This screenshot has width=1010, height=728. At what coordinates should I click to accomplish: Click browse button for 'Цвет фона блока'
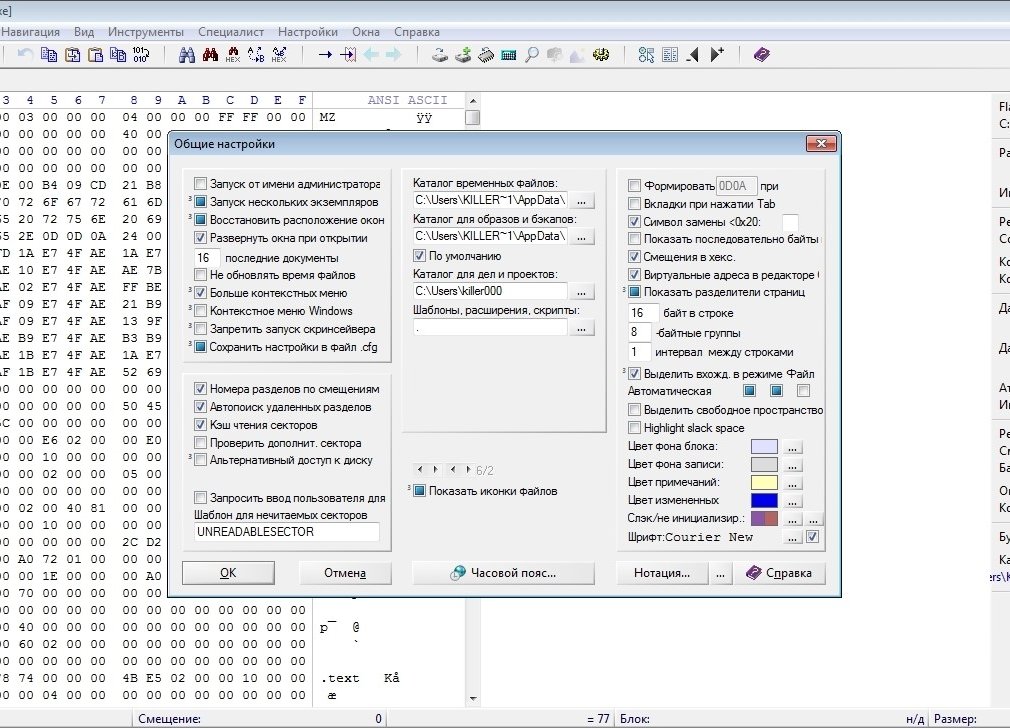point(792,446)
